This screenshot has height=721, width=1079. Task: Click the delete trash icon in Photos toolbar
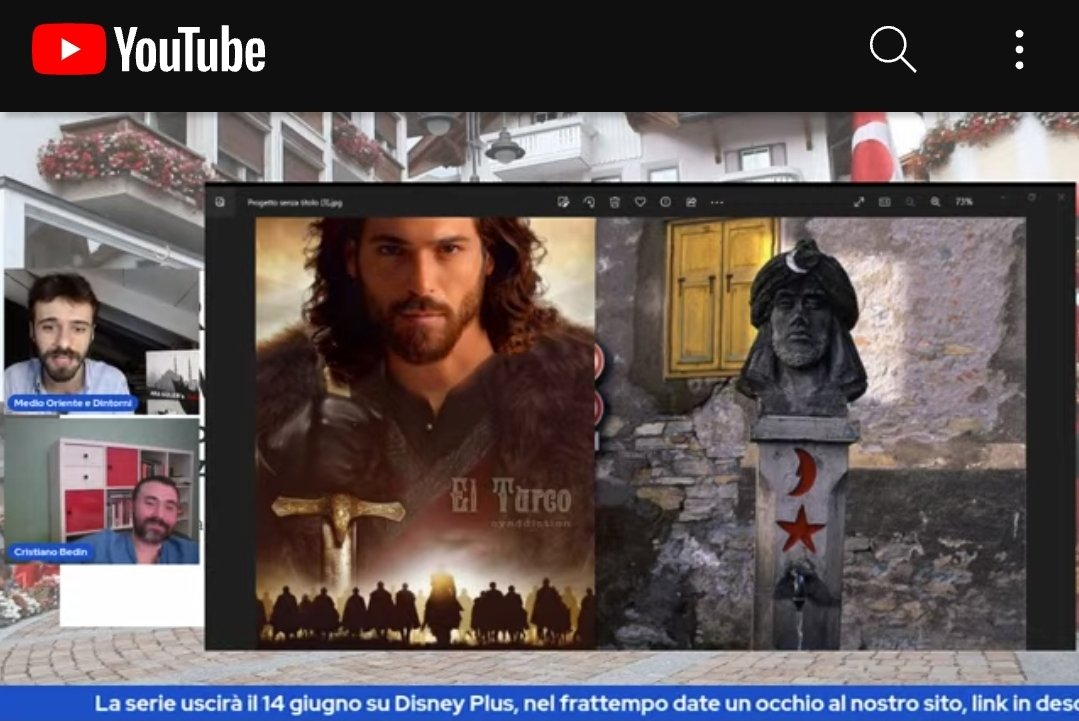pyautogui.click(x=615, y=202)
